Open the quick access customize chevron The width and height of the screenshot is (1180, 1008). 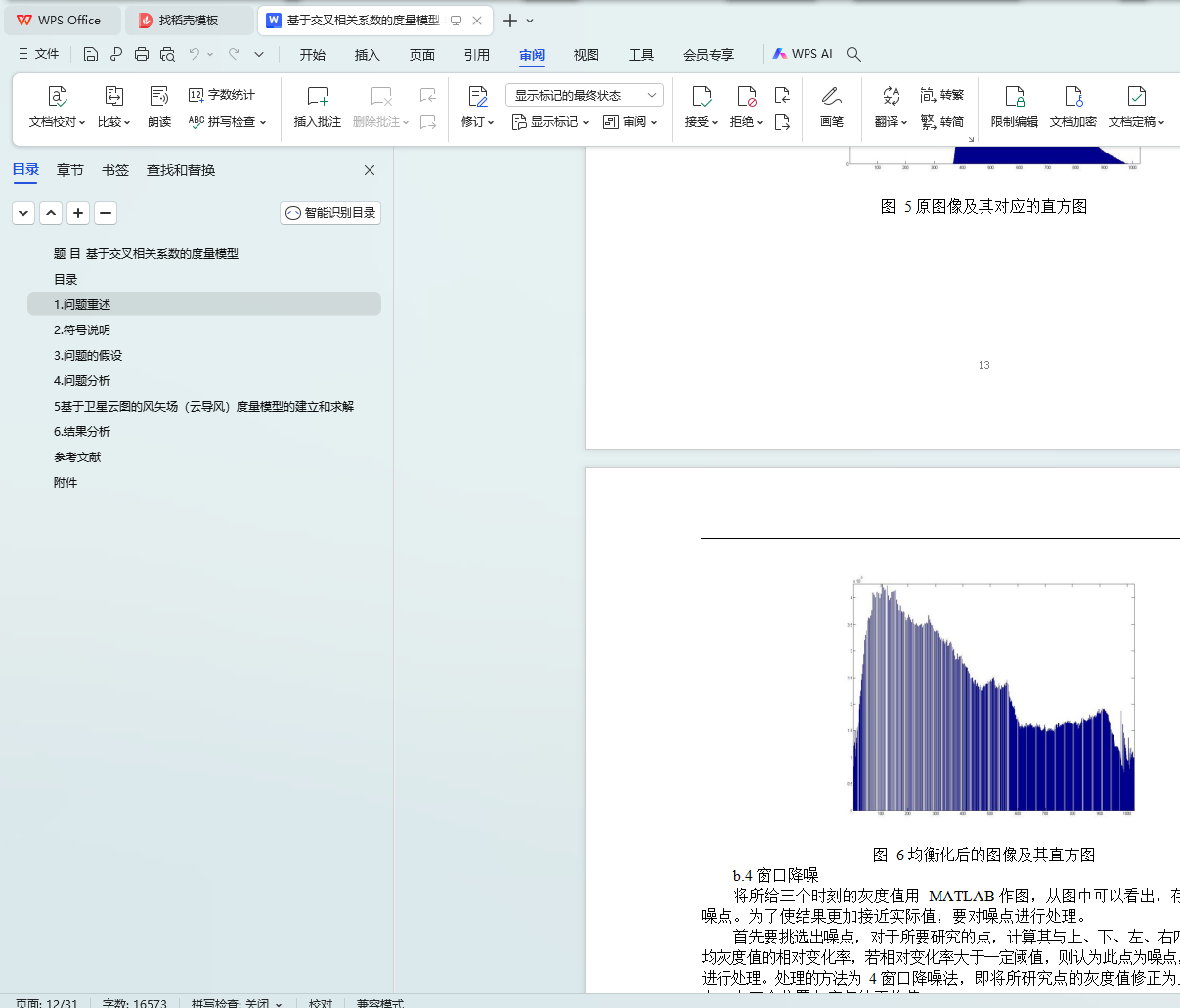259,54
